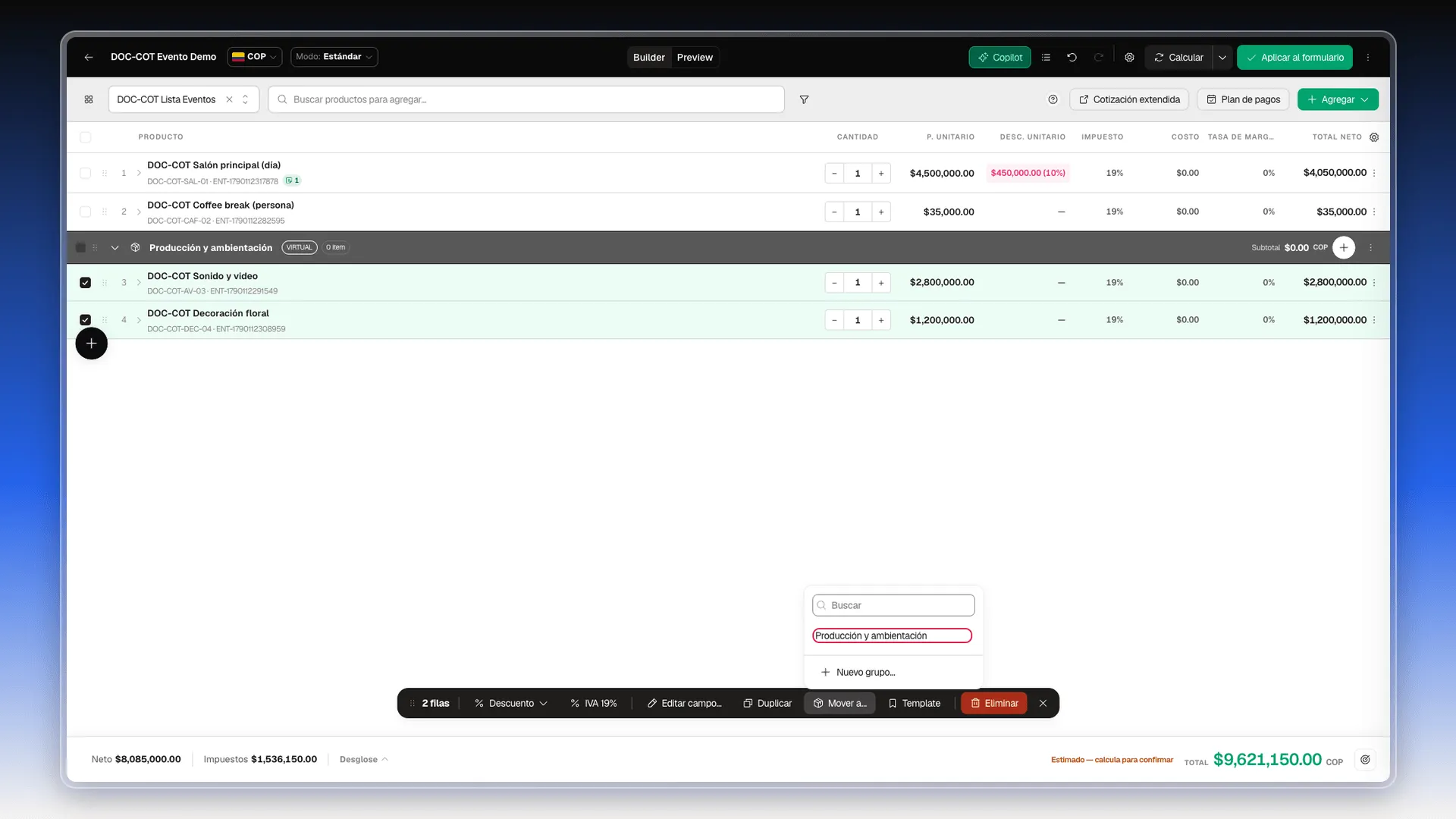Click the Eliminar button

994,703
